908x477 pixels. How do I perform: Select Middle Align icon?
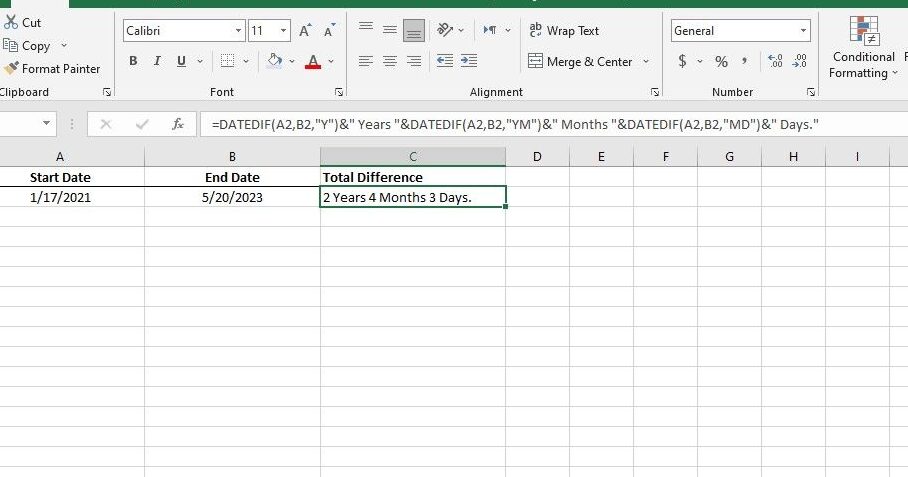[390, 29]
